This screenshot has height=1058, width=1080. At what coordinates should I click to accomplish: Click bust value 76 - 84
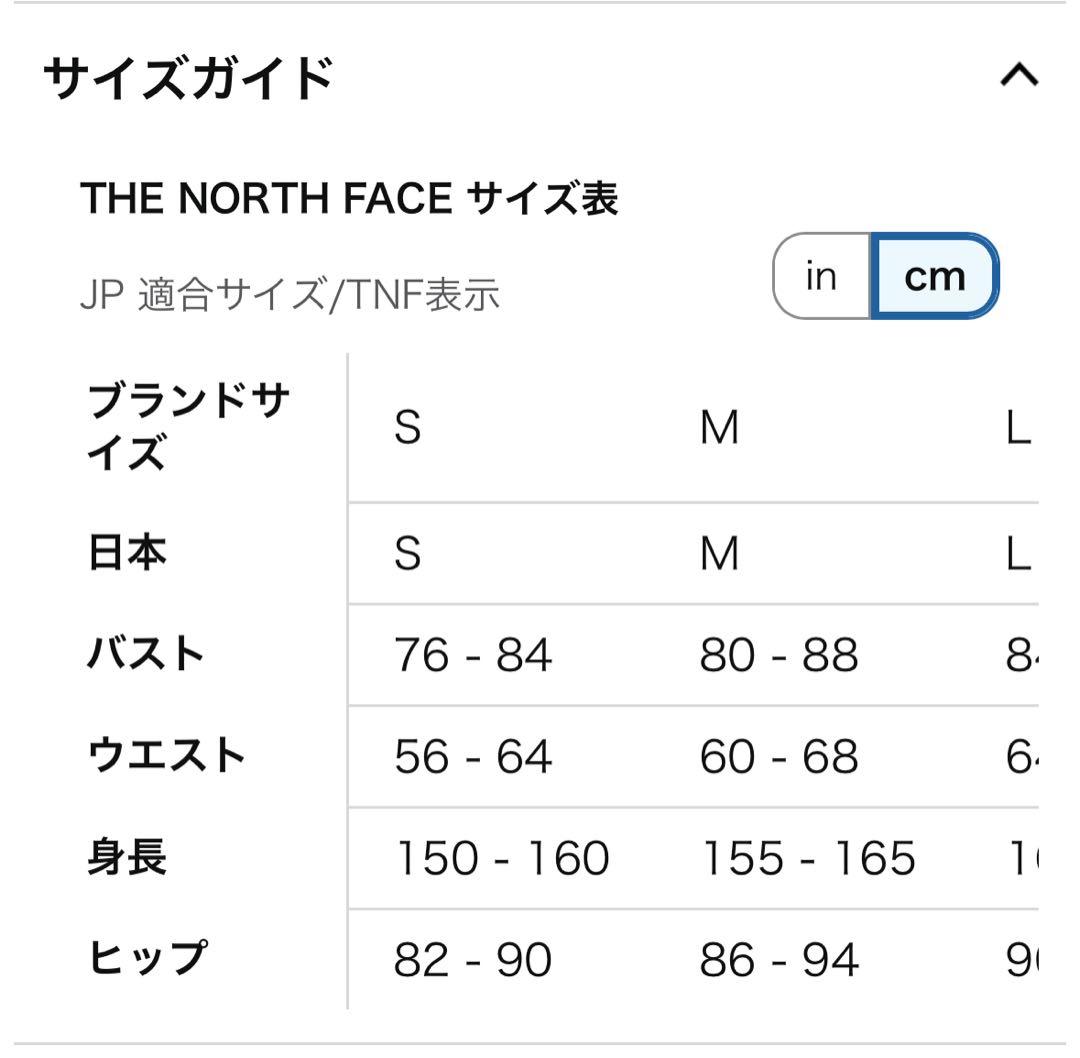tap(473, 656)
